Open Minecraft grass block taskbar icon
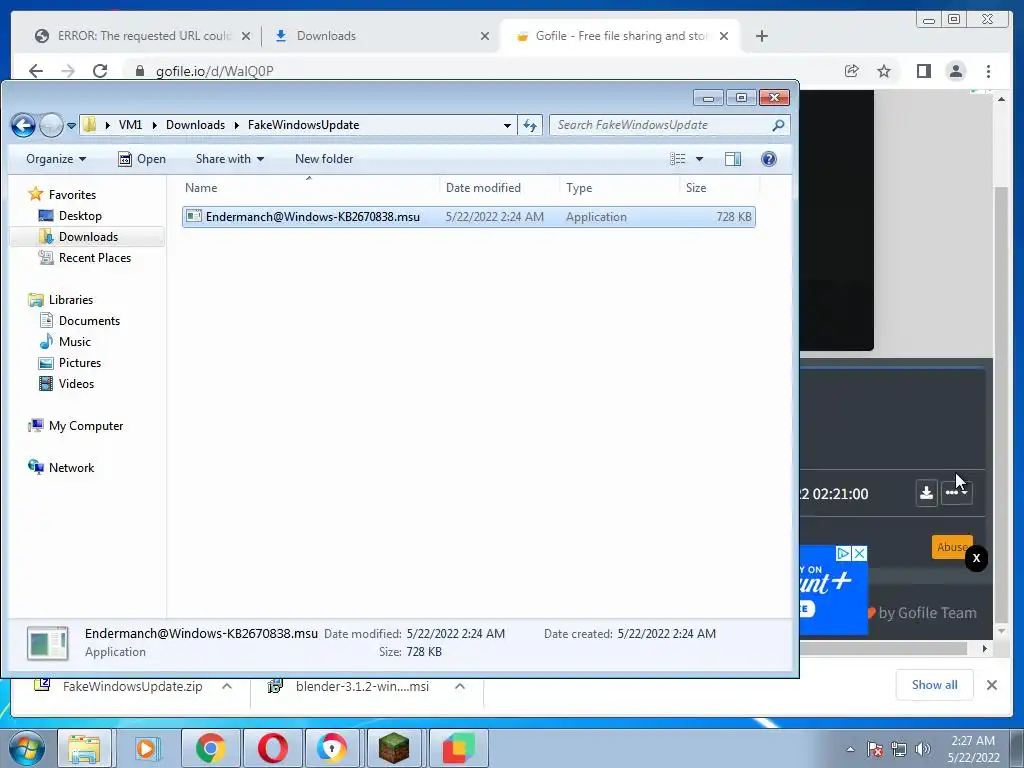The width and height of the screenshot is (1024, 768). click(394, 748)
